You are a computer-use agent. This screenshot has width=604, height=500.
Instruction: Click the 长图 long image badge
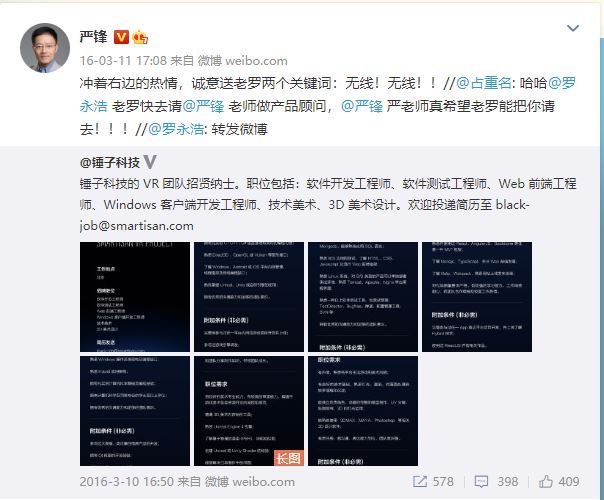click(289, 458)
